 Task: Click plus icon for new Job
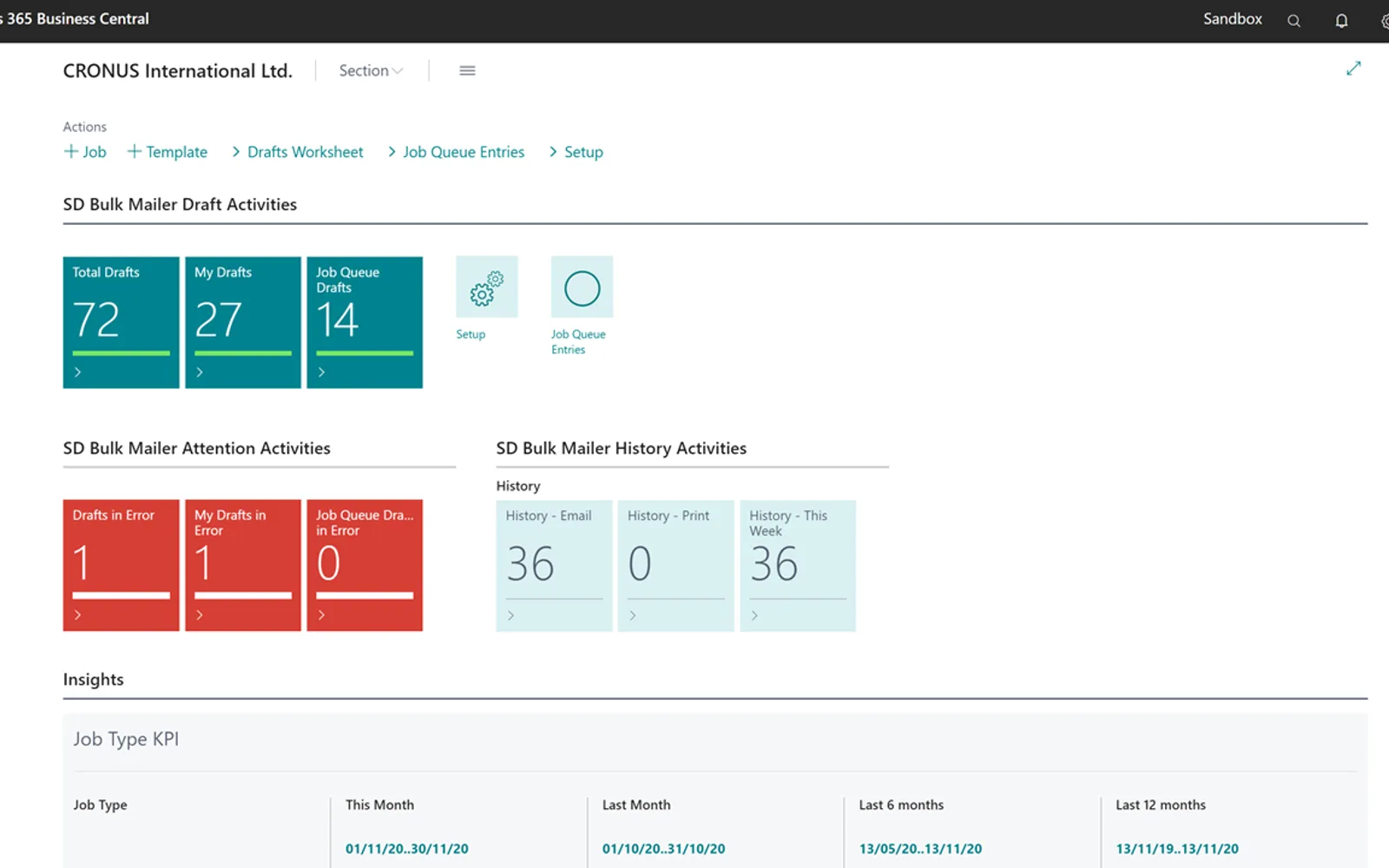(71, 151)
